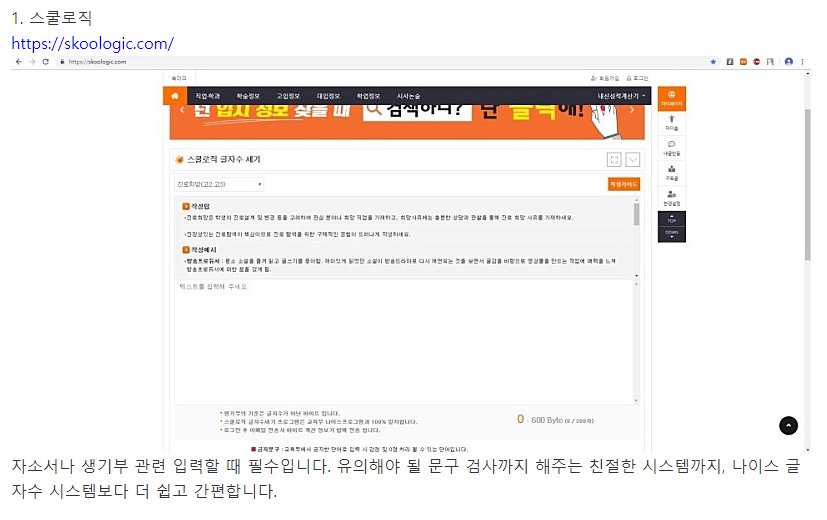827x520 pixels.
Task: Click the browser page vertical scrollbar
Action: 807,185
